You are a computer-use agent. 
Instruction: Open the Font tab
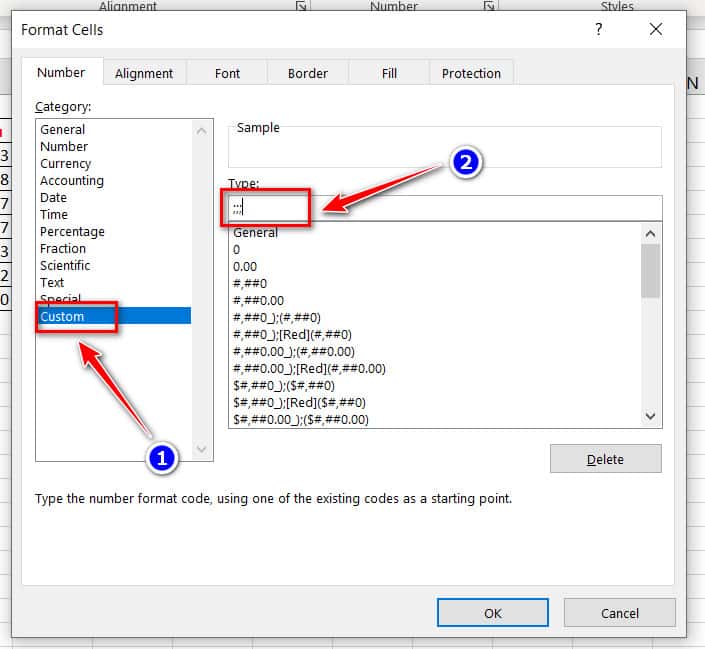227,73
